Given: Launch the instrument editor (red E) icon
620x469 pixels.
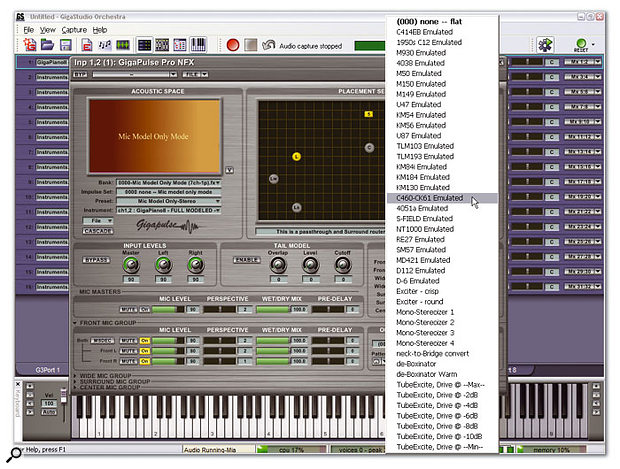Looking at the screenshot, I should click(87, 45).
